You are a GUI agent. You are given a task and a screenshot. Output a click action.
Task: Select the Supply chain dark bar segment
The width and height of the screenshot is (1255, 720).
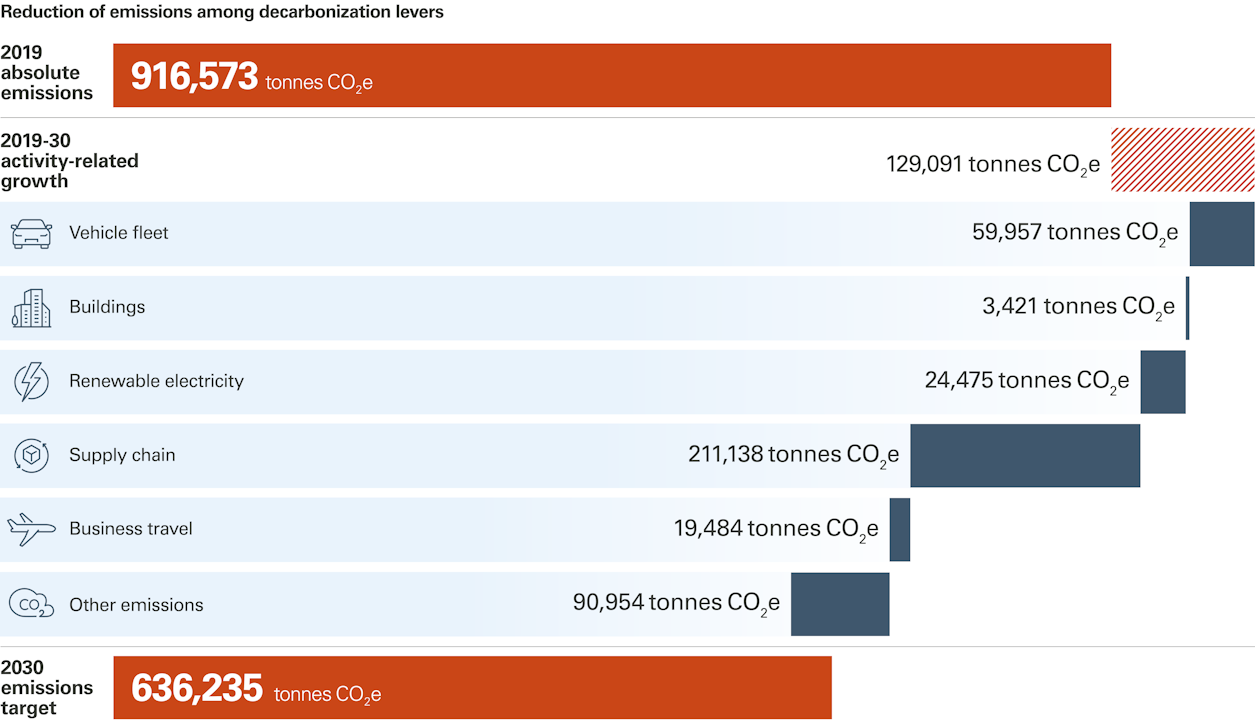click(x=1025, y=455)
